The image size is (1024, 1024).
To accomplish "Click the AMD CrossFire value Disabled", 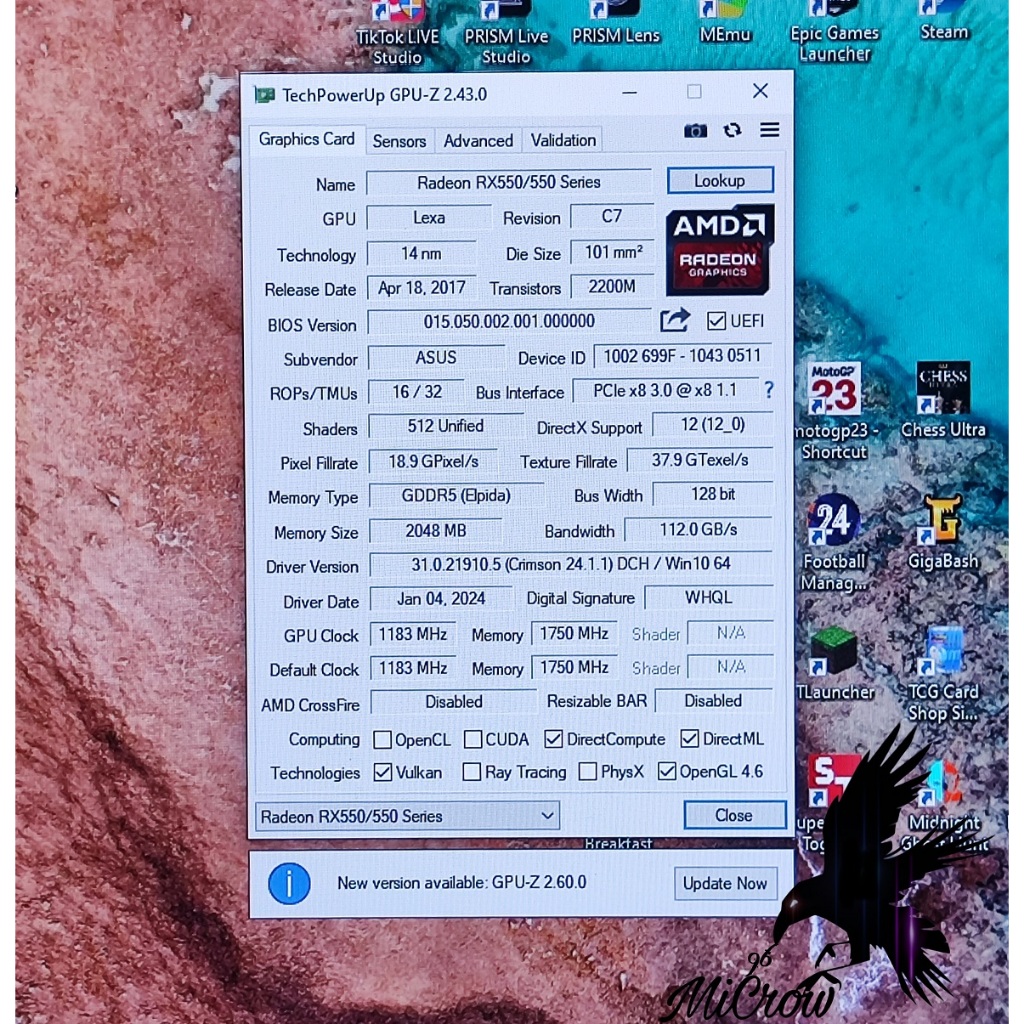I will click(x=454, y=702).
